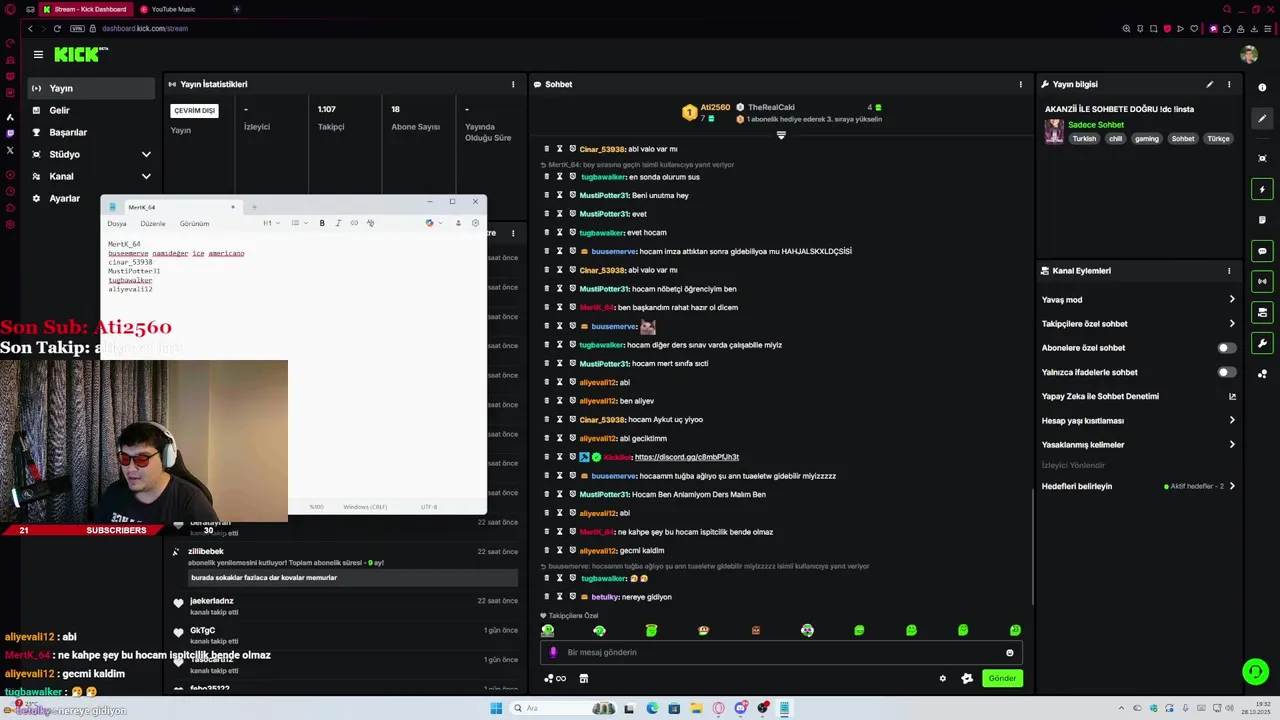The image size is (1280, 720).
Task: Click the info icon in right rail
Action: [x=1262, y=88]
